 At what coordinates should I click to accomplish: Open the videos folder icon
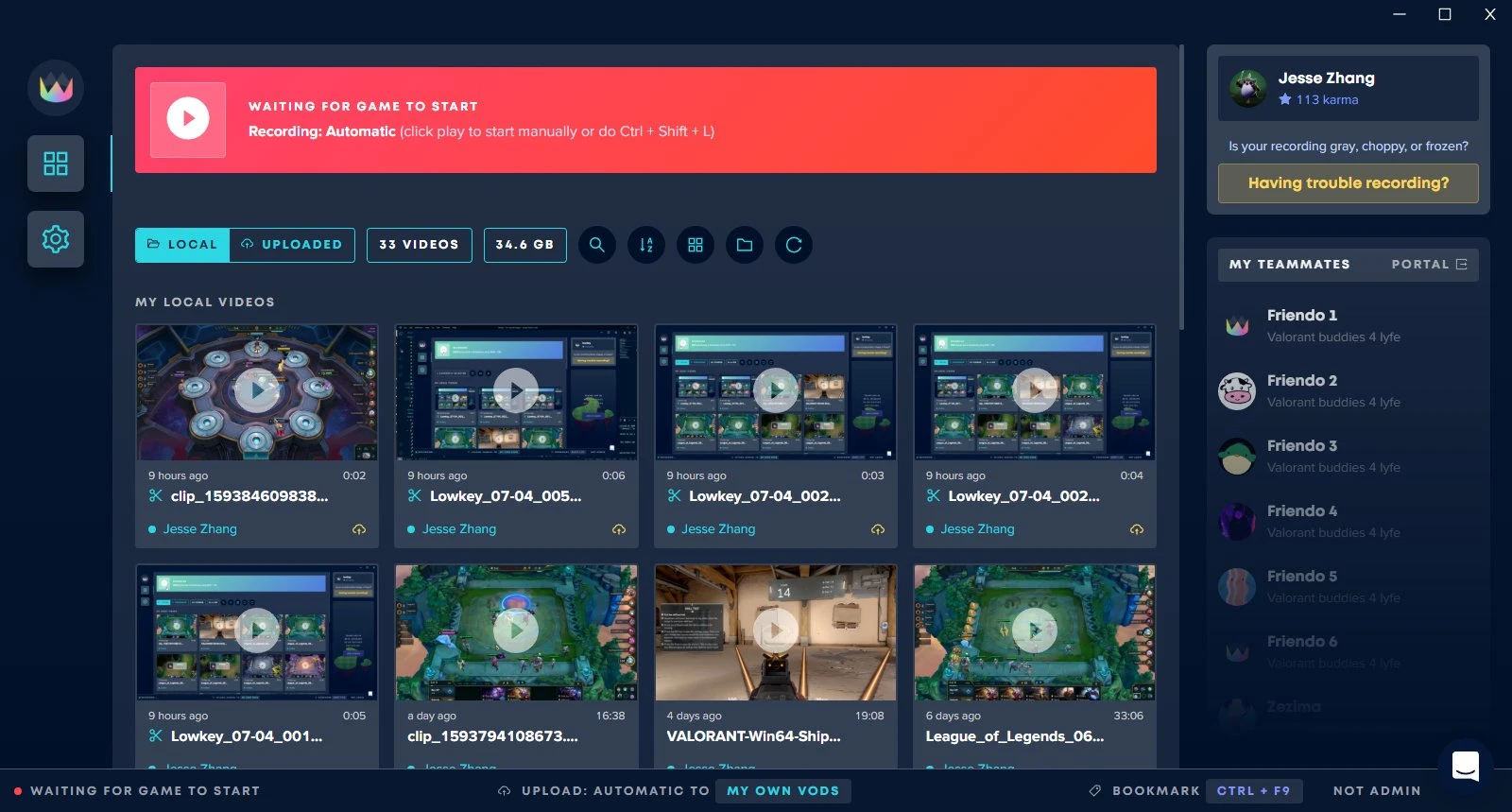tap(745, 245)
